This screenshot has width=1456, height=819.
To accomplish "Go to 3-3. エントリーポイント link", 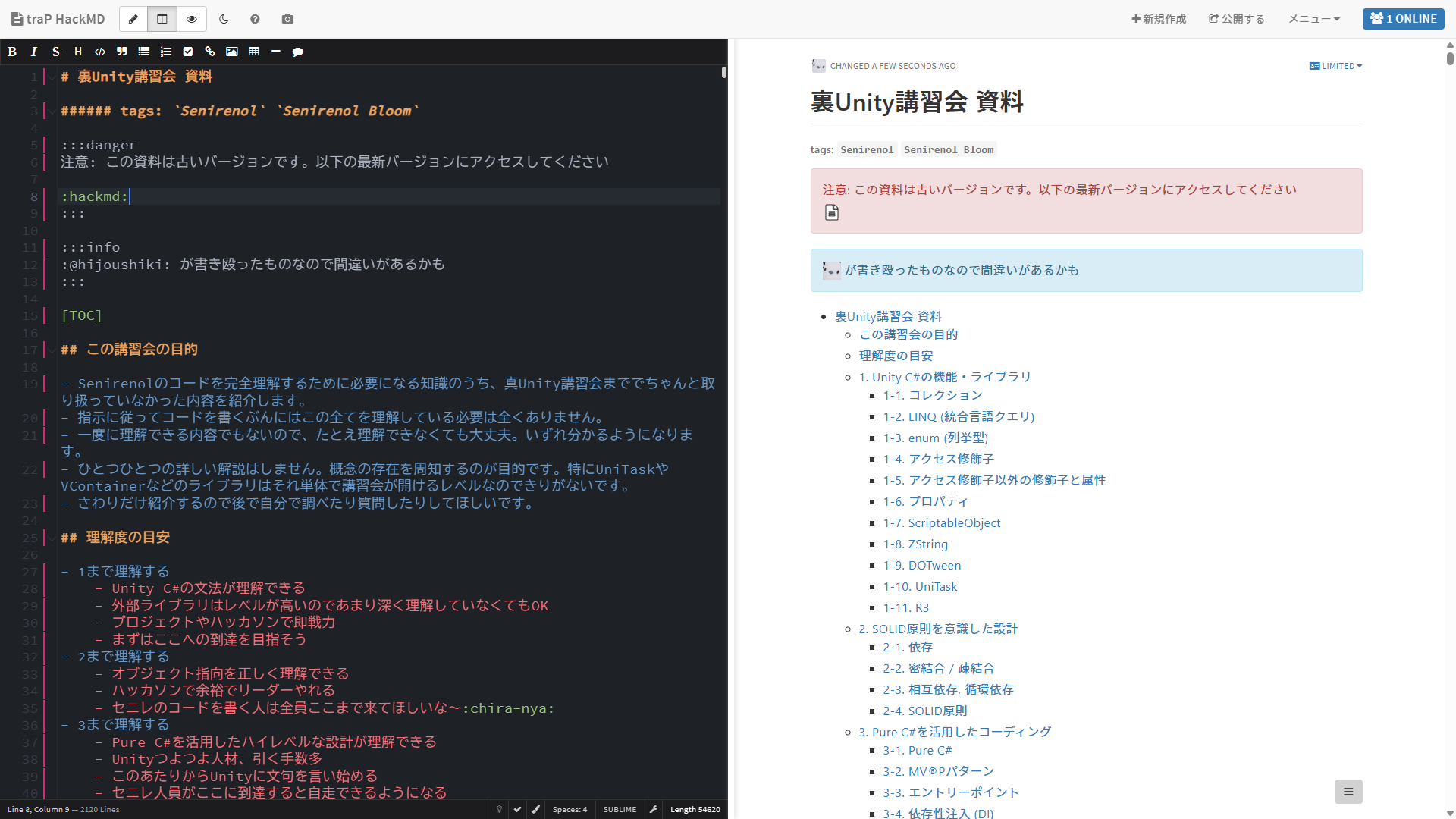I will tap(951, 792).
